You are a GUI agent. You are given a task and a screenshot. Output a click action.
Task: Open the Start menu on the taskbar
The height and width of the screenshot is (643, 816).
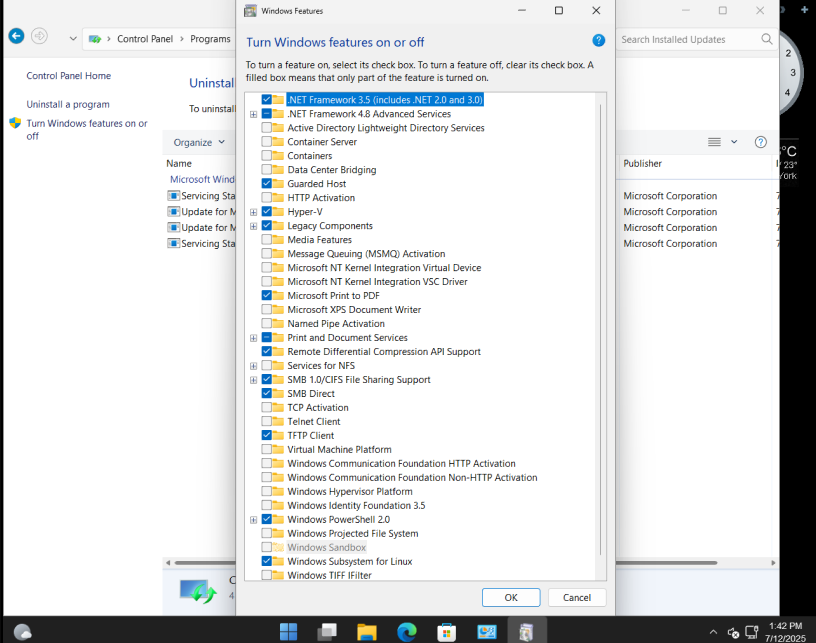(x=288, y=632)
